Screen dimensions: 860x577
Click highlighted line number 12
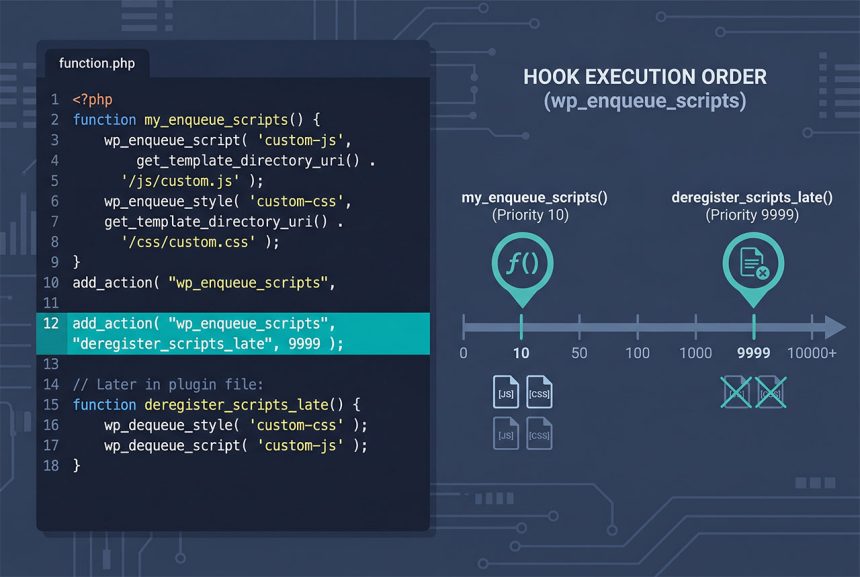pyautogui.click(x=51, y=323)
